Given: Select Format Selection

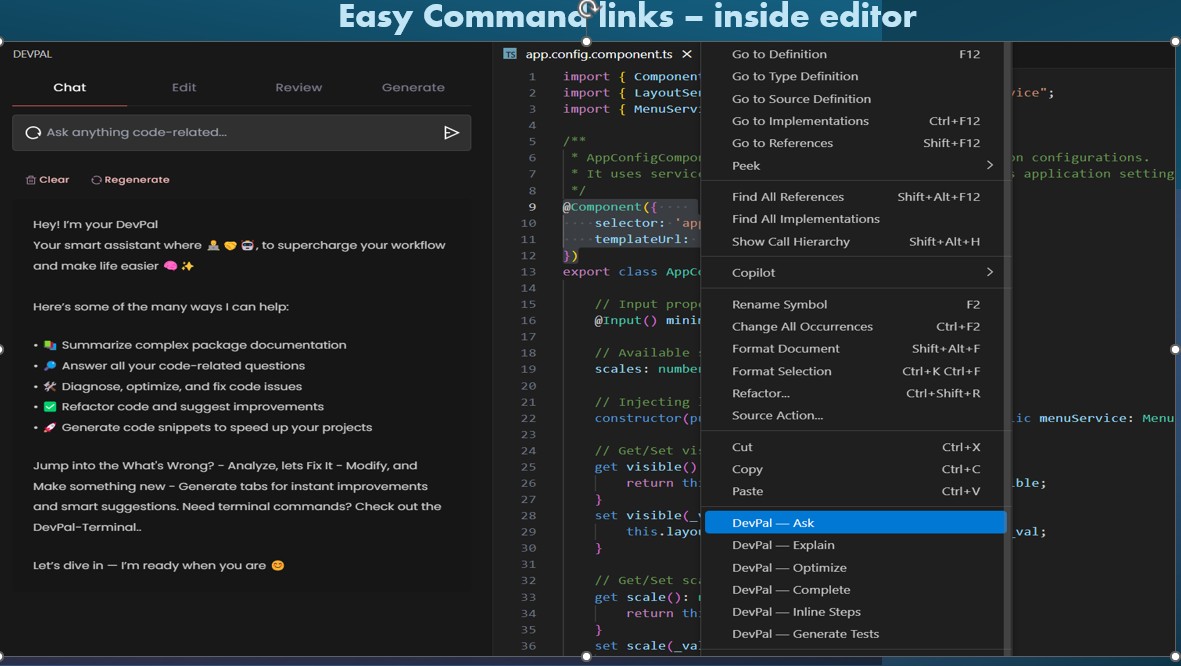Looking at the screenshot, I should [856, 371].
